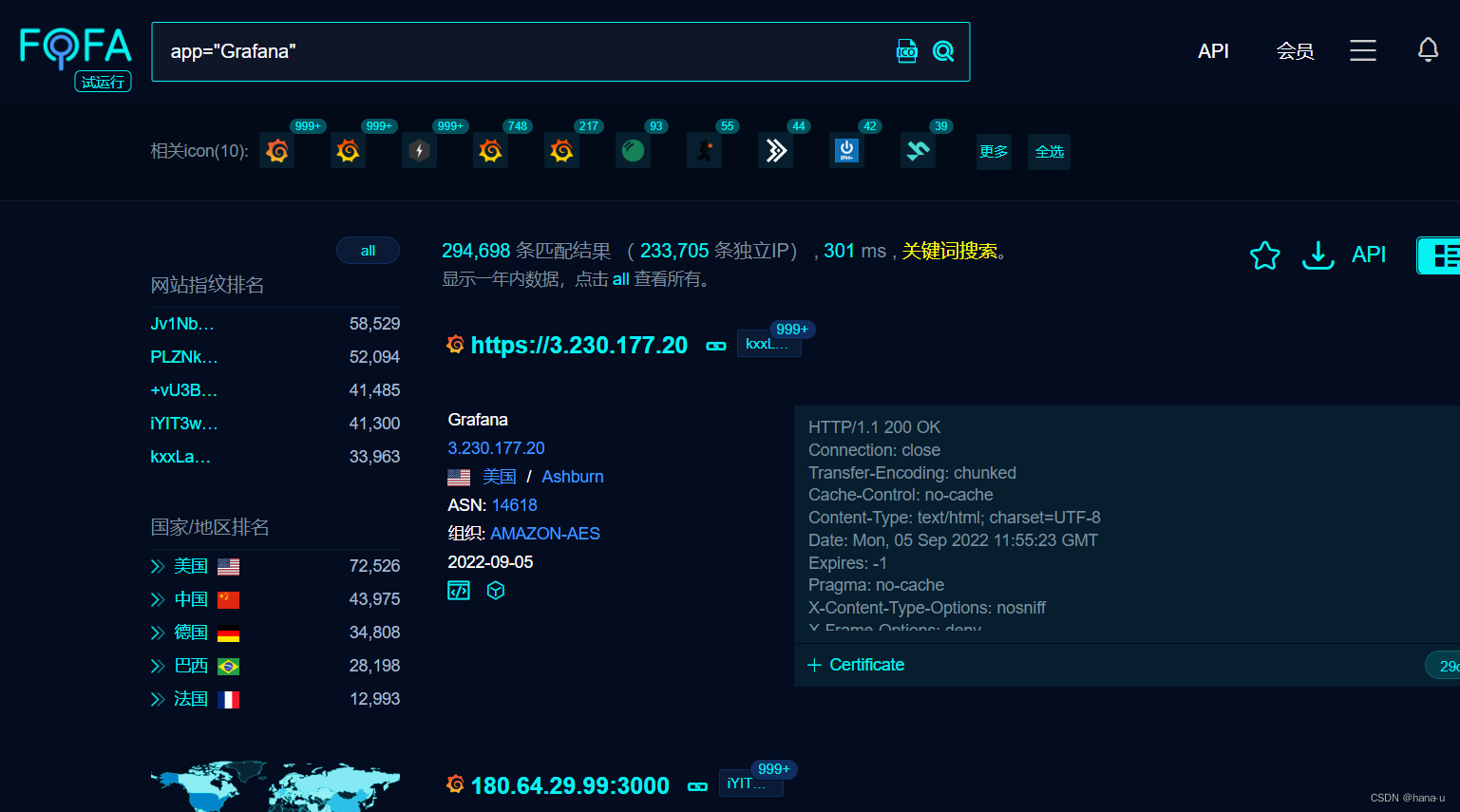The image size is (1460, 812).
Task: Open the hamburger menu in header
Action: coord(1363,50)
